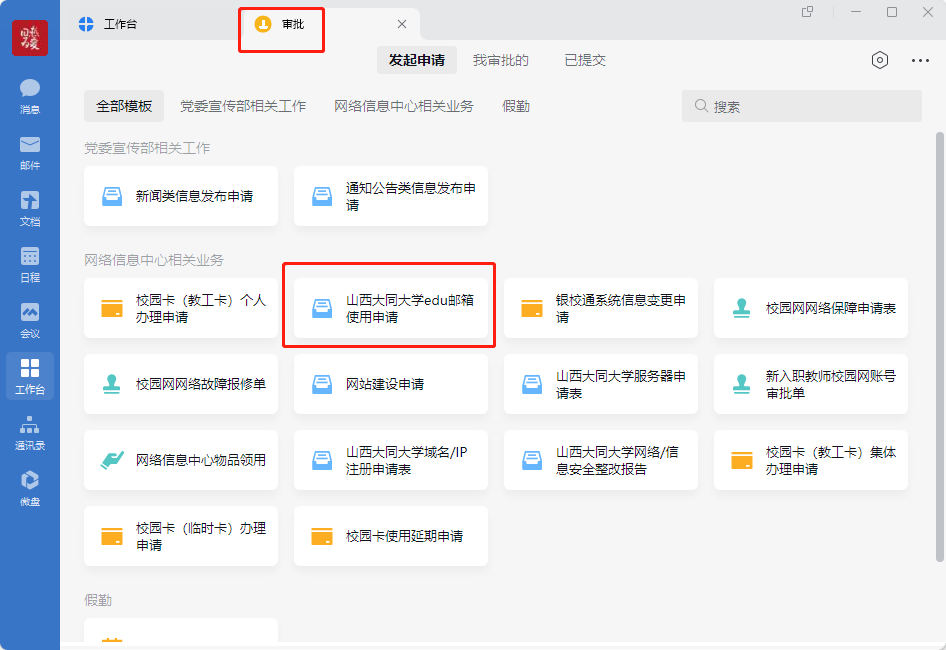Click the icon of 新闻类信息发布申请 card
Image resolution: width=946 pixels, height=650 pixels.
[x=112, y=196]
